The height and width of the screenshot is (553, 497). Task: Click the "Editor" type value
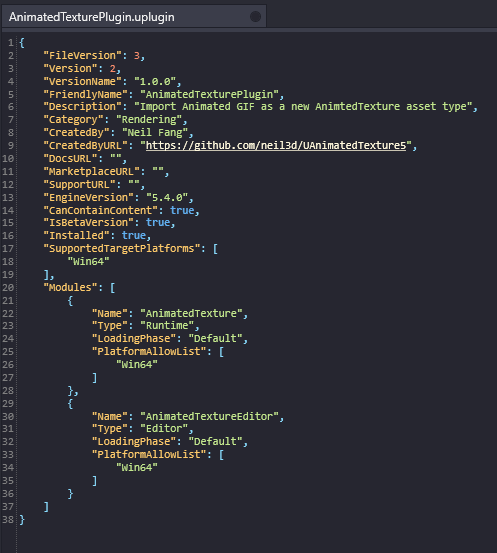click(x=164, y=429)
